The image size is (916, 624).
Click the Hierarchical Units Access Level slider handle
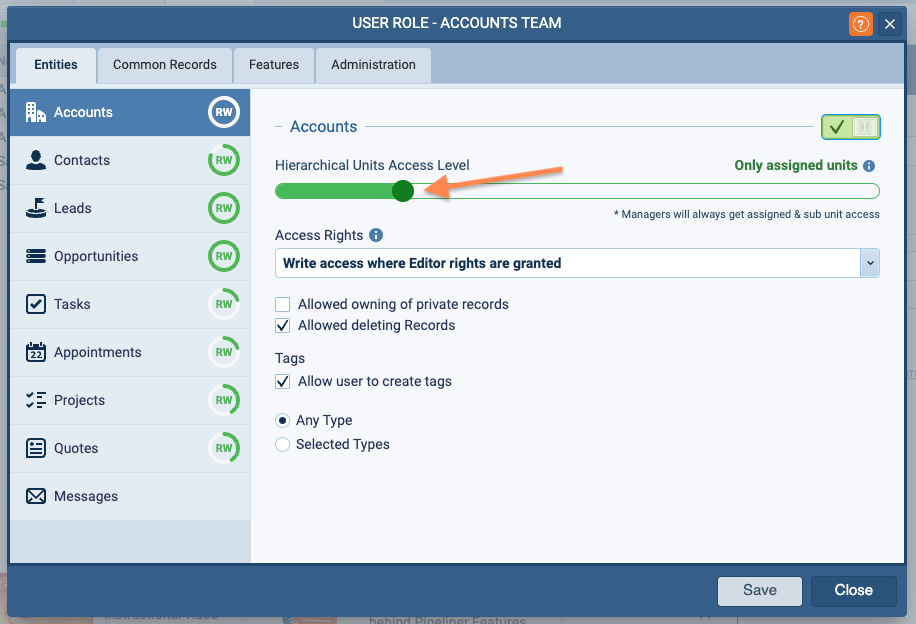(x=403, y=191)
